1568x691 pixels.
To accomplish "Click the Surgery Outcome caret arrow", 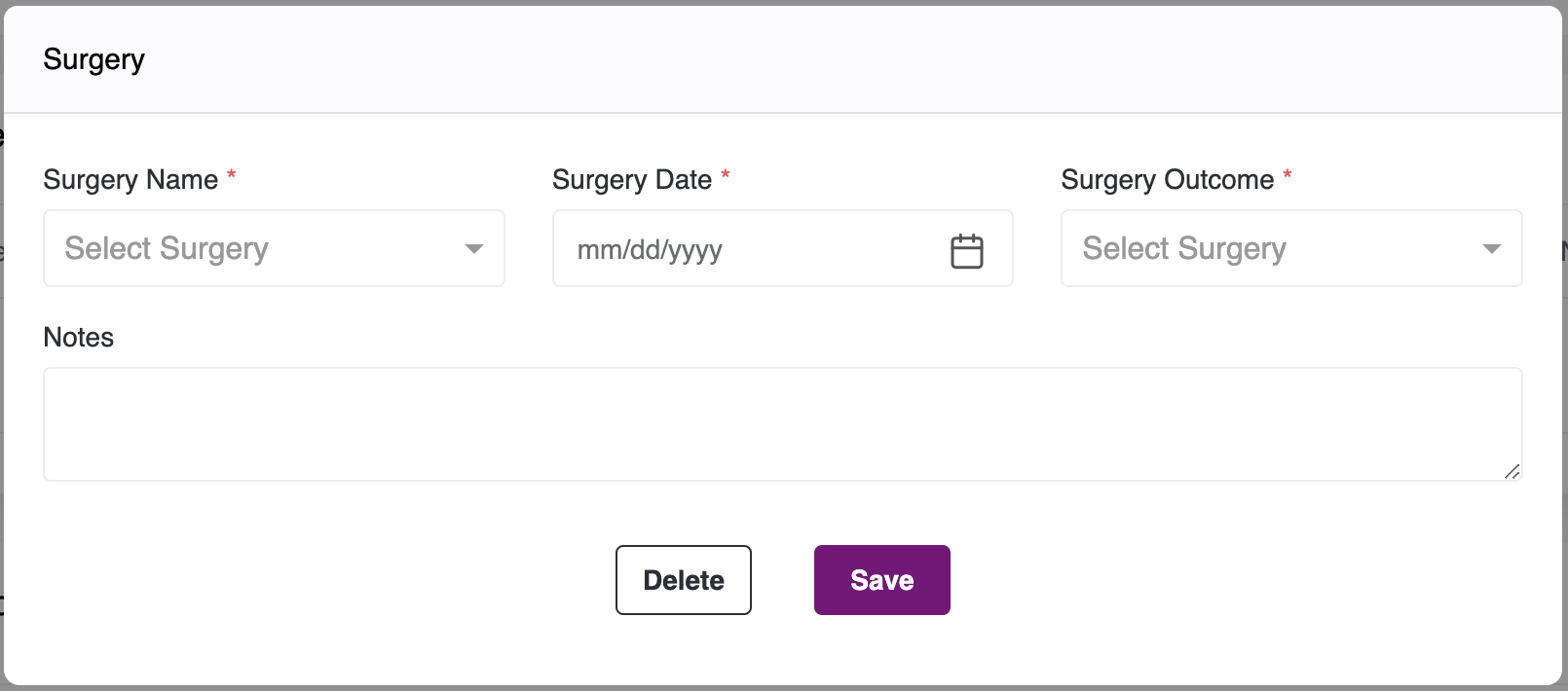I will (1491, 249).
